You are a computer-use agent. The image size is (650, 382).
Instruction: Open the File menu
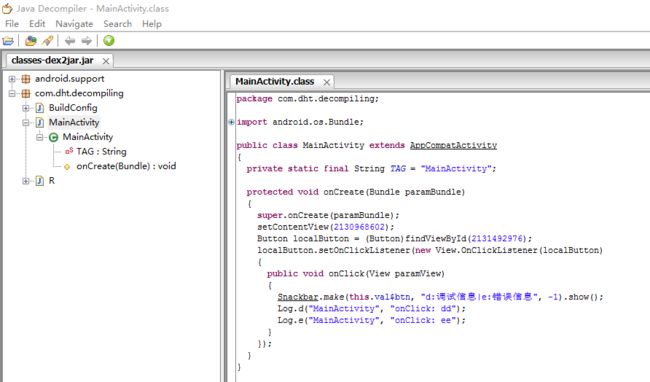point(12,24)
